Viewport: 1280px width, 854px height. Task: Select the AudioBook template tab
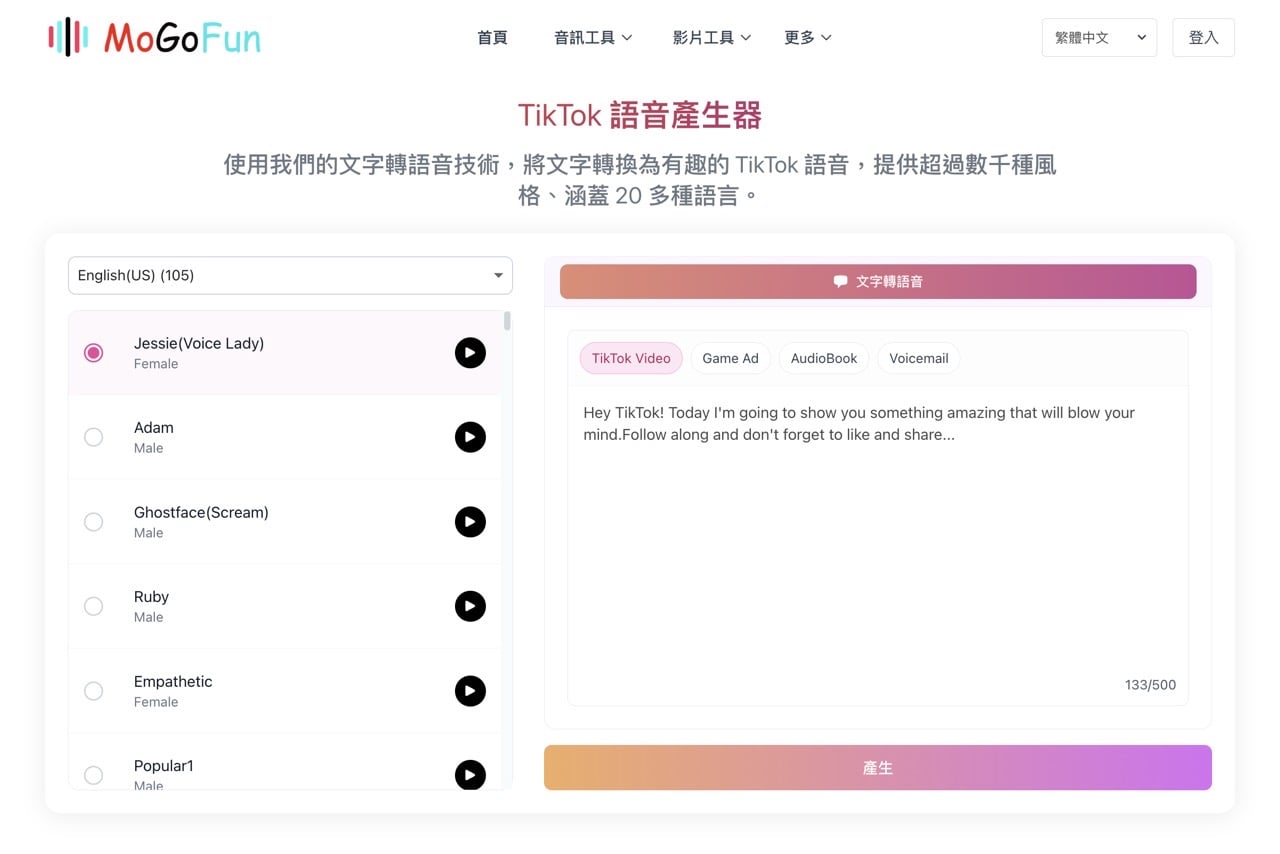(x=824, y=358)
